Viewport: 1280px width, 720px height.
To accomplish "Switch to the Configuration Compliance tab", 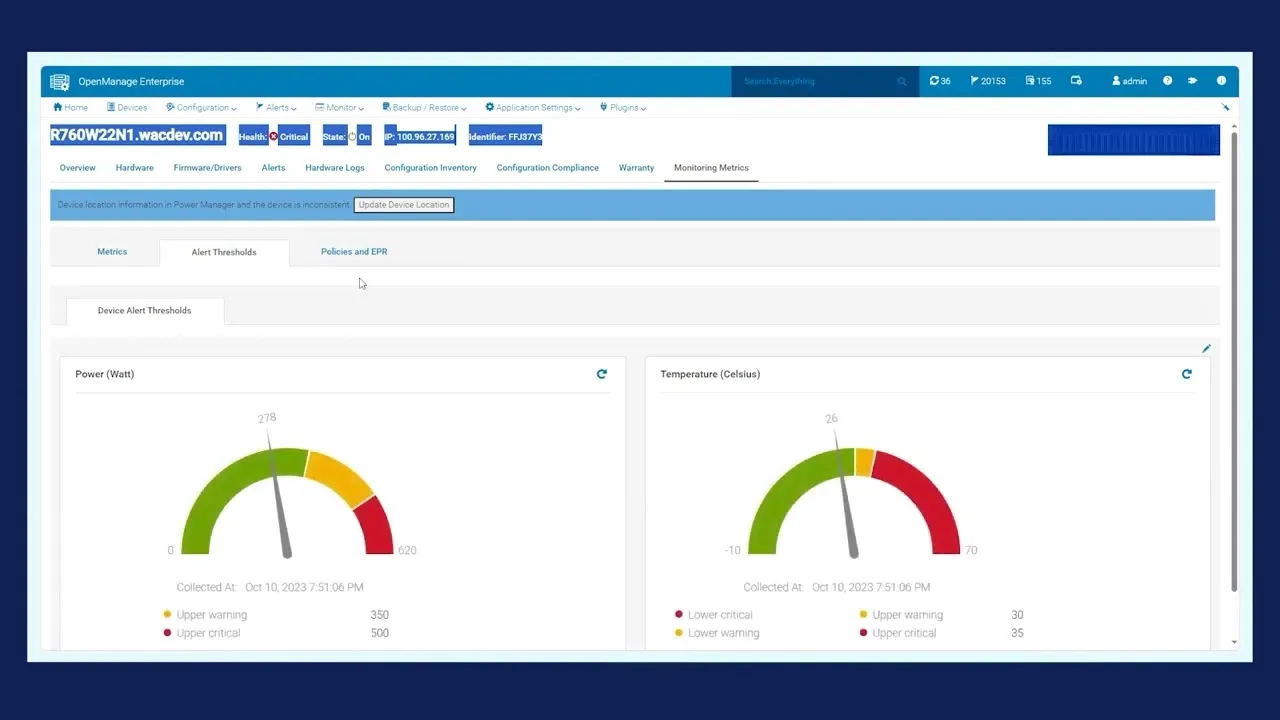I will coord(548,168).
